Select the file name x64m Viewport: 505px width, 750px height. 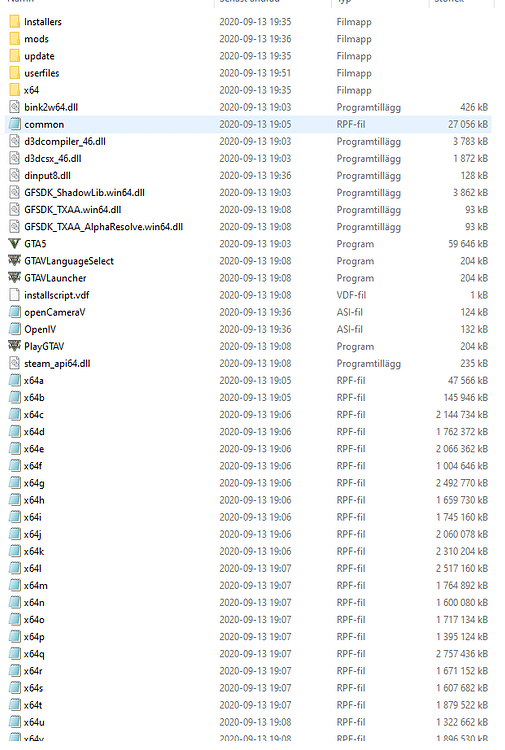point(36,585)
